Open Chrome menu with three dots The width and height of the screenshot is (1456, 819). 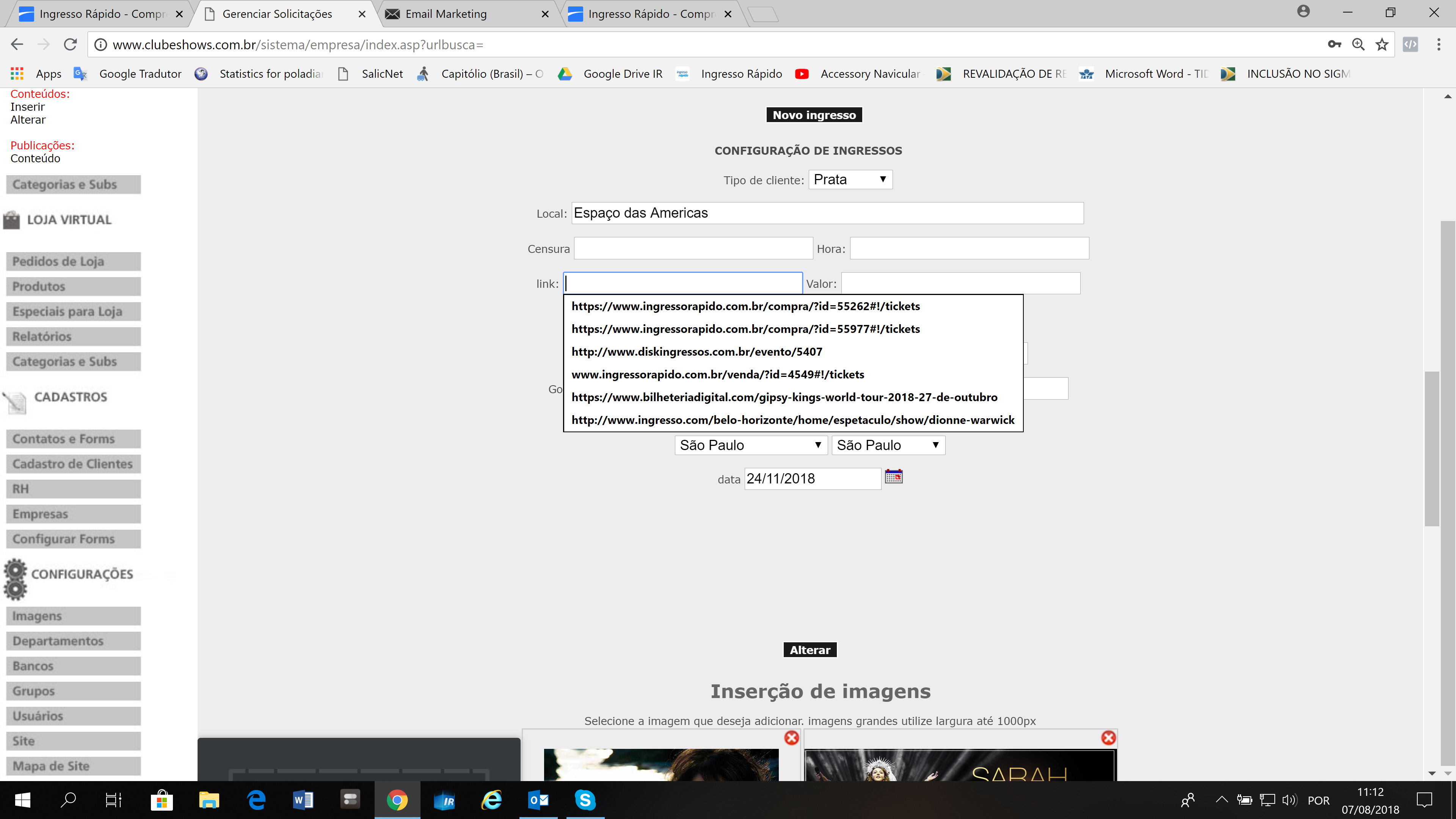pyautogui.click(x=1439, y=45)
